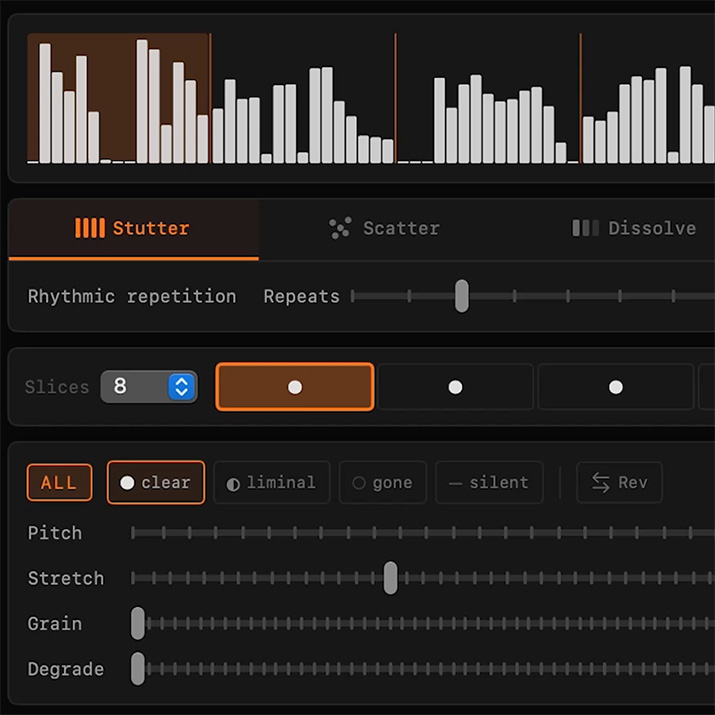Click the Stretch slider handle
Image resolution: width=715 pixels, height=715 pixels.
click(390, 578)
